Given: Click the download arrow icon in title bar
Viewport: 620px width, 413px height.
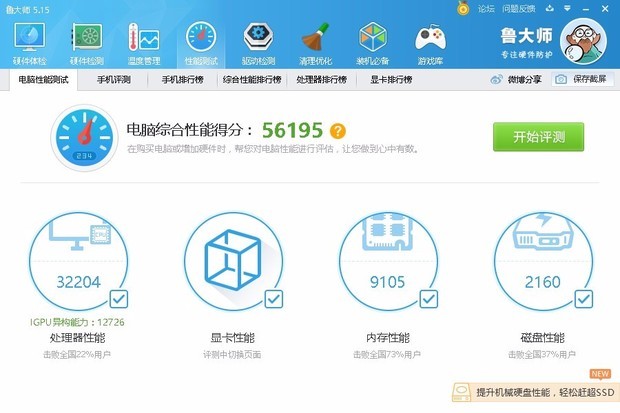Looking at the screenshot, I should click(550, 8).
